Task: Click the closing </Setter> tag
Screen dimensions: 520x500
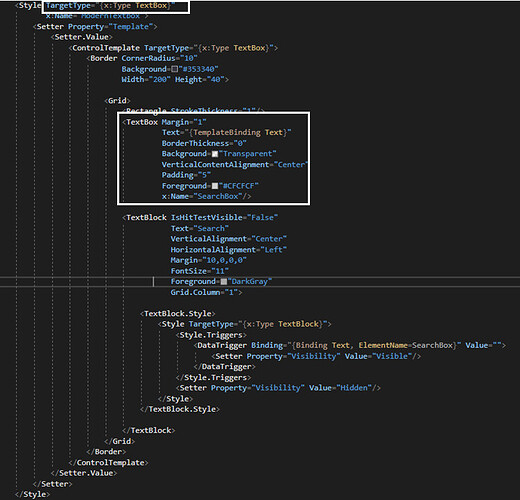Action: (53, 484)
